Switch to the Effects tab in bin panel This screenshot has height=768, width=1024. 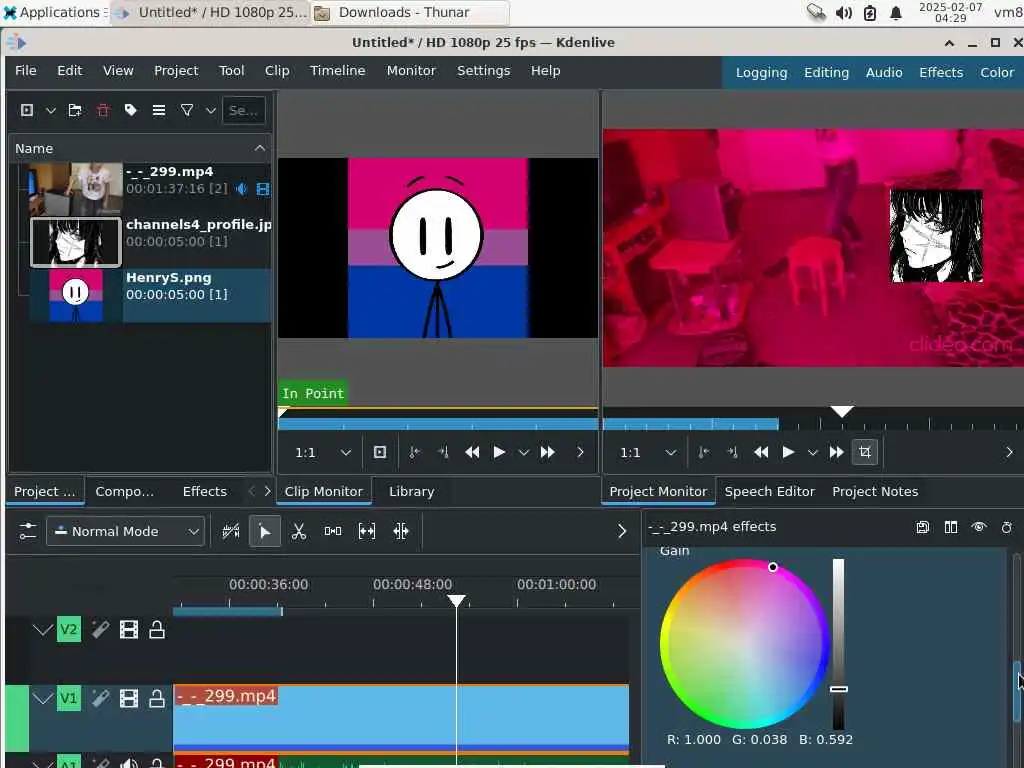(204, 492)
